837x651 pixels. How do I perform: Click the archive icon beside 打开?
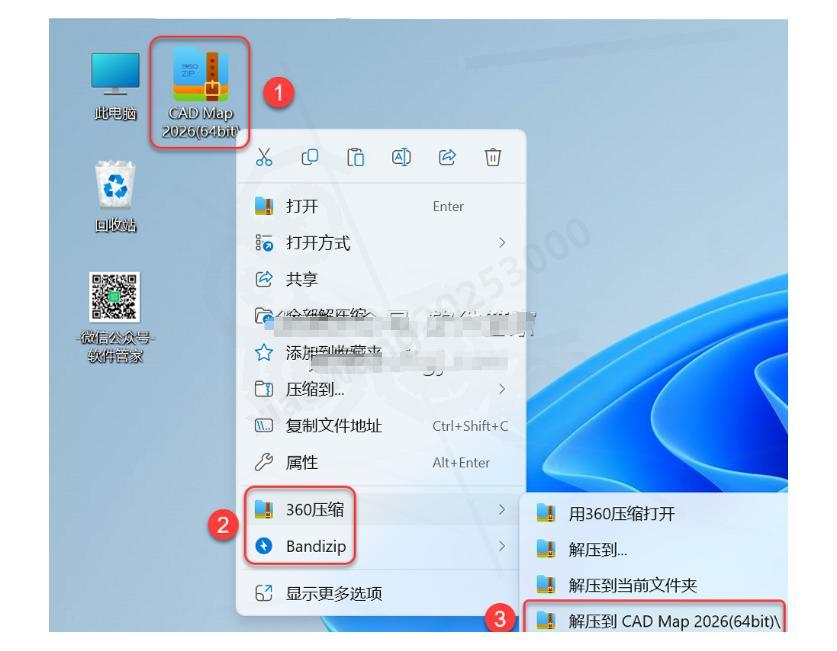[264, 206]
